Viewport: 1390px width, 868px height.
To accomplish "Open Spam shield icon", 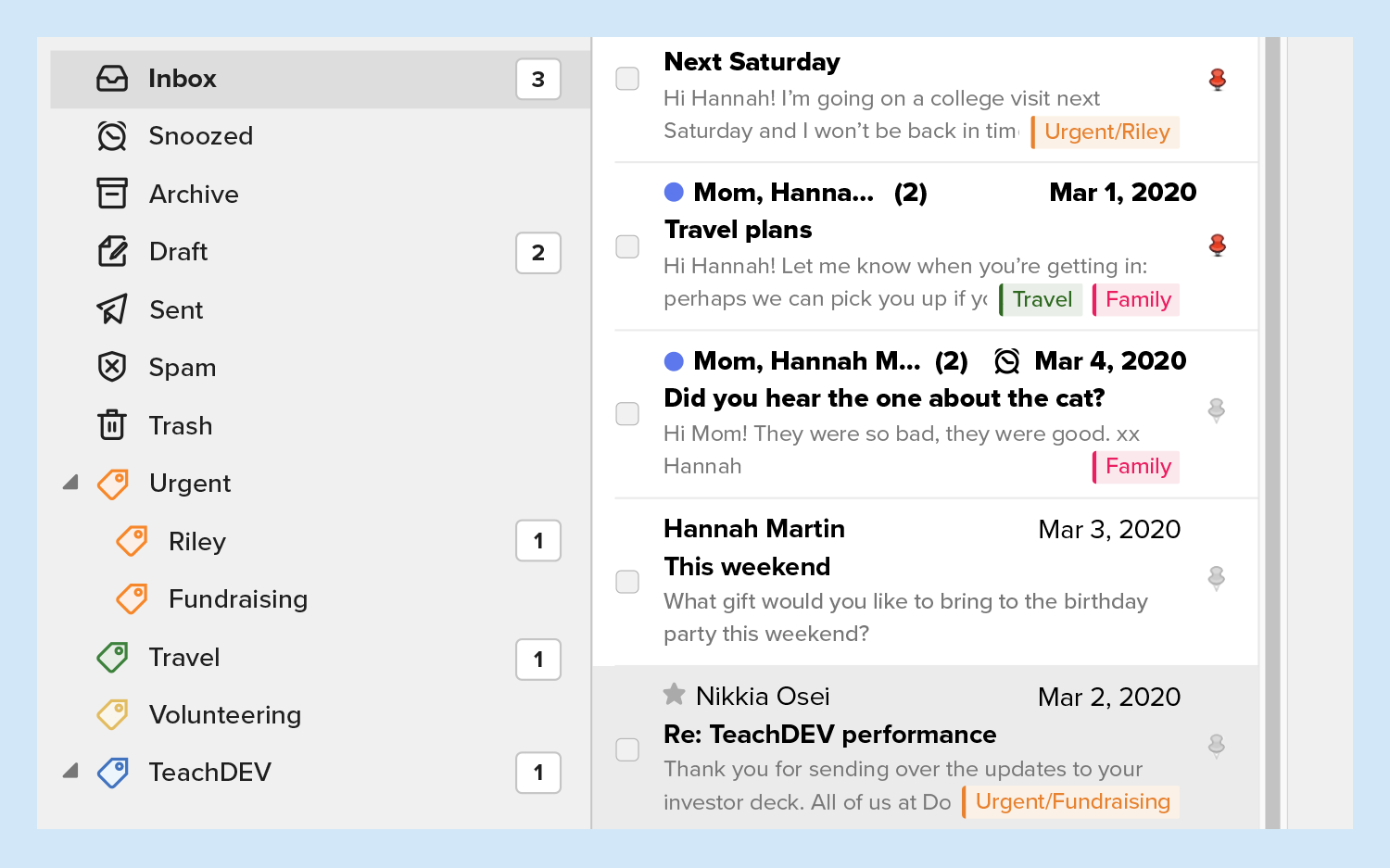I will 112,368.
